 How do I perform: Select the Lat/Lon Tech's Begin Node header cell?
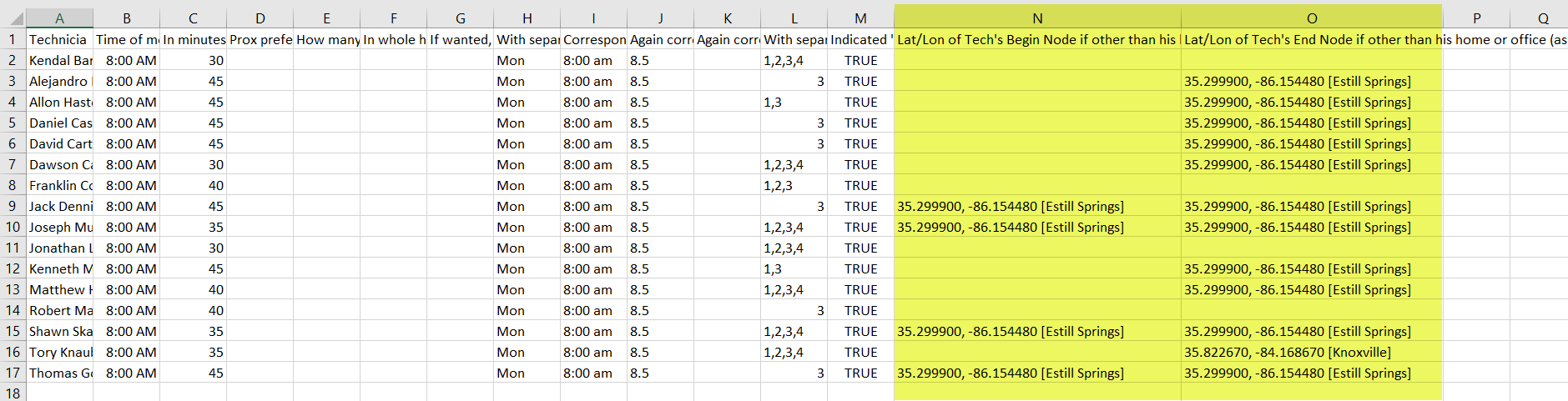coord(1037,39)
